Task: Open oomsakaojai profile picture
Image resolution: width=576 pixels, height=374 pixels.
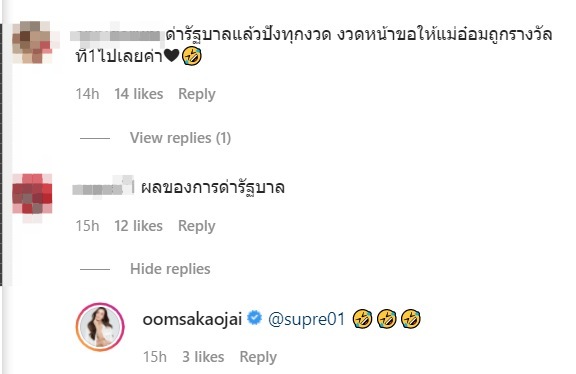Action: point(100,327)
